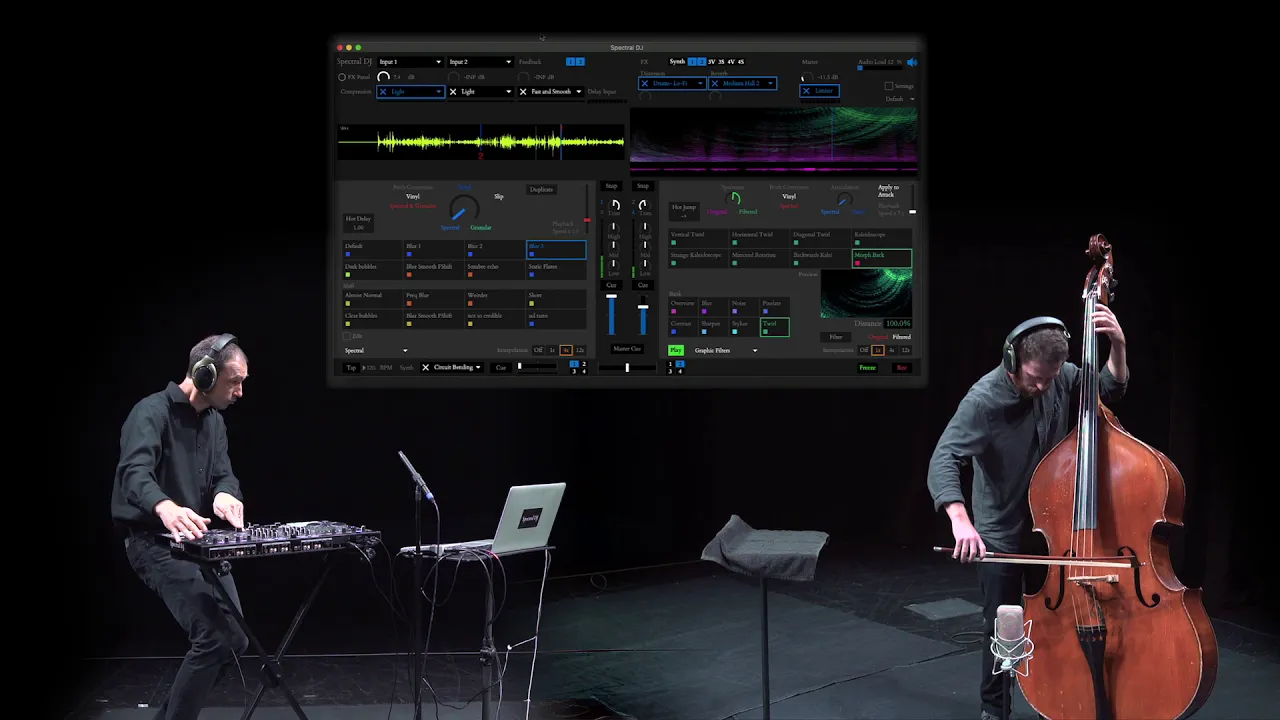Click the X icon beside Drums Lo-Fi distortion
The height and width of the screenshot is (720, 1280).
(645, 83)
